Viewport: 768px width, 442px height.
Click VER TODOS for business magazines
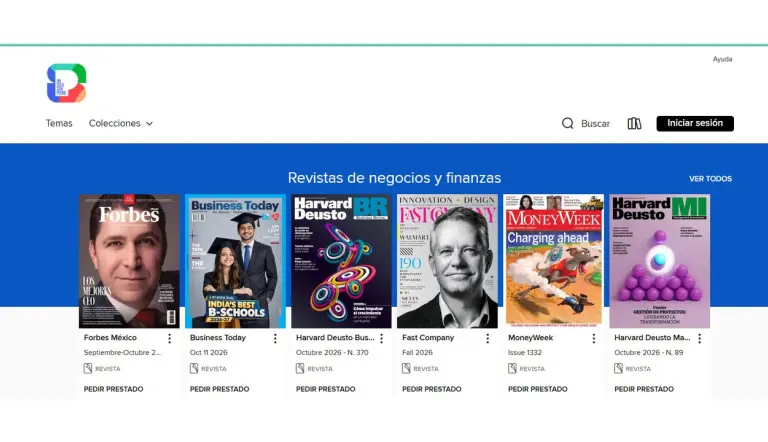(710, 179)
